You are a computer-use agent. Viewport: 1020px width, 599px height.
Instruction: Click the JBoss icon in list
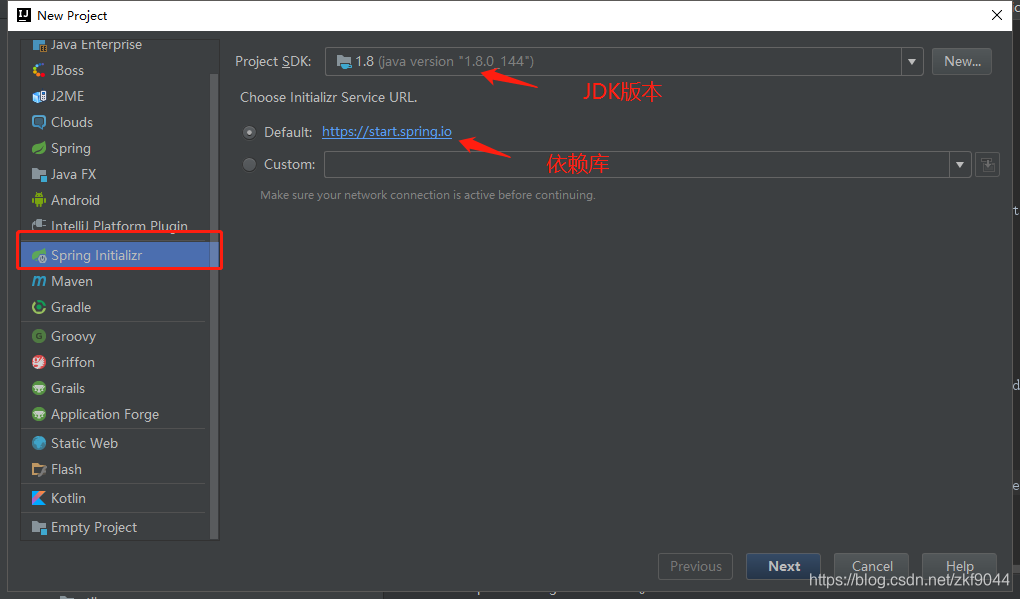coord(39,70)
